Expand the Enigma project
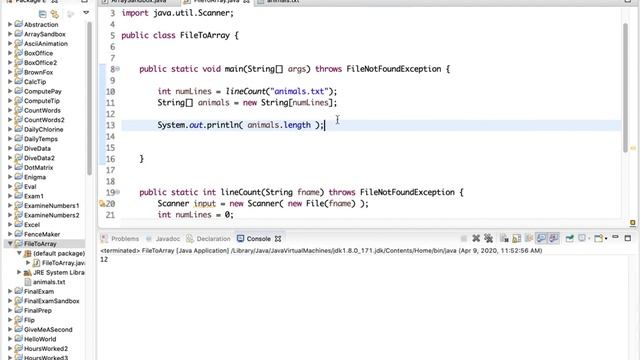640x360 pixels. click(x=10, y=177)
